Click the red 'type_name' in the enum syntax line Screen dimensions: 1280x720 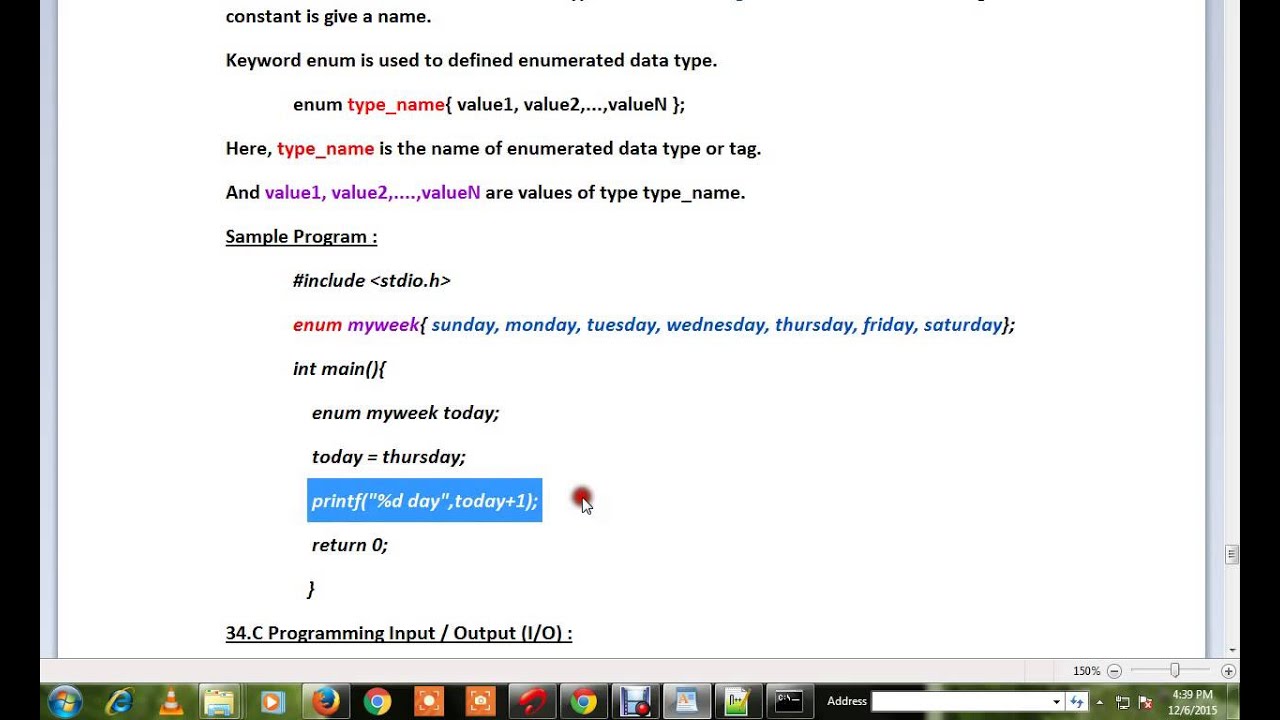pos(396,105)
